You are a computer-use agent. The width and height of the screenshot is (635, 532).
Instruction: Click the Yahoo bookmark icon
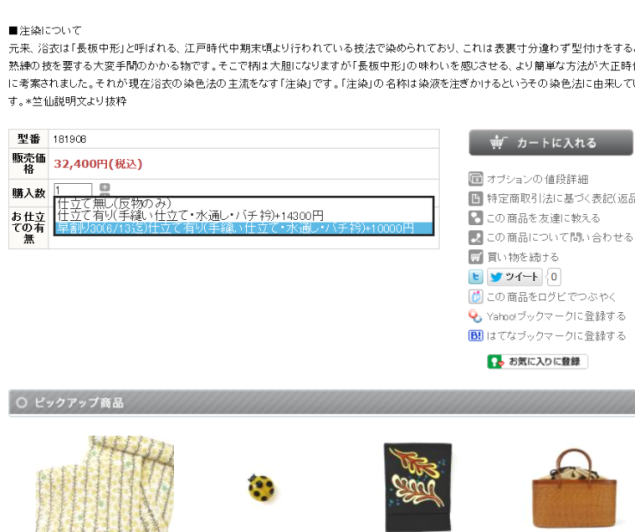475,316
